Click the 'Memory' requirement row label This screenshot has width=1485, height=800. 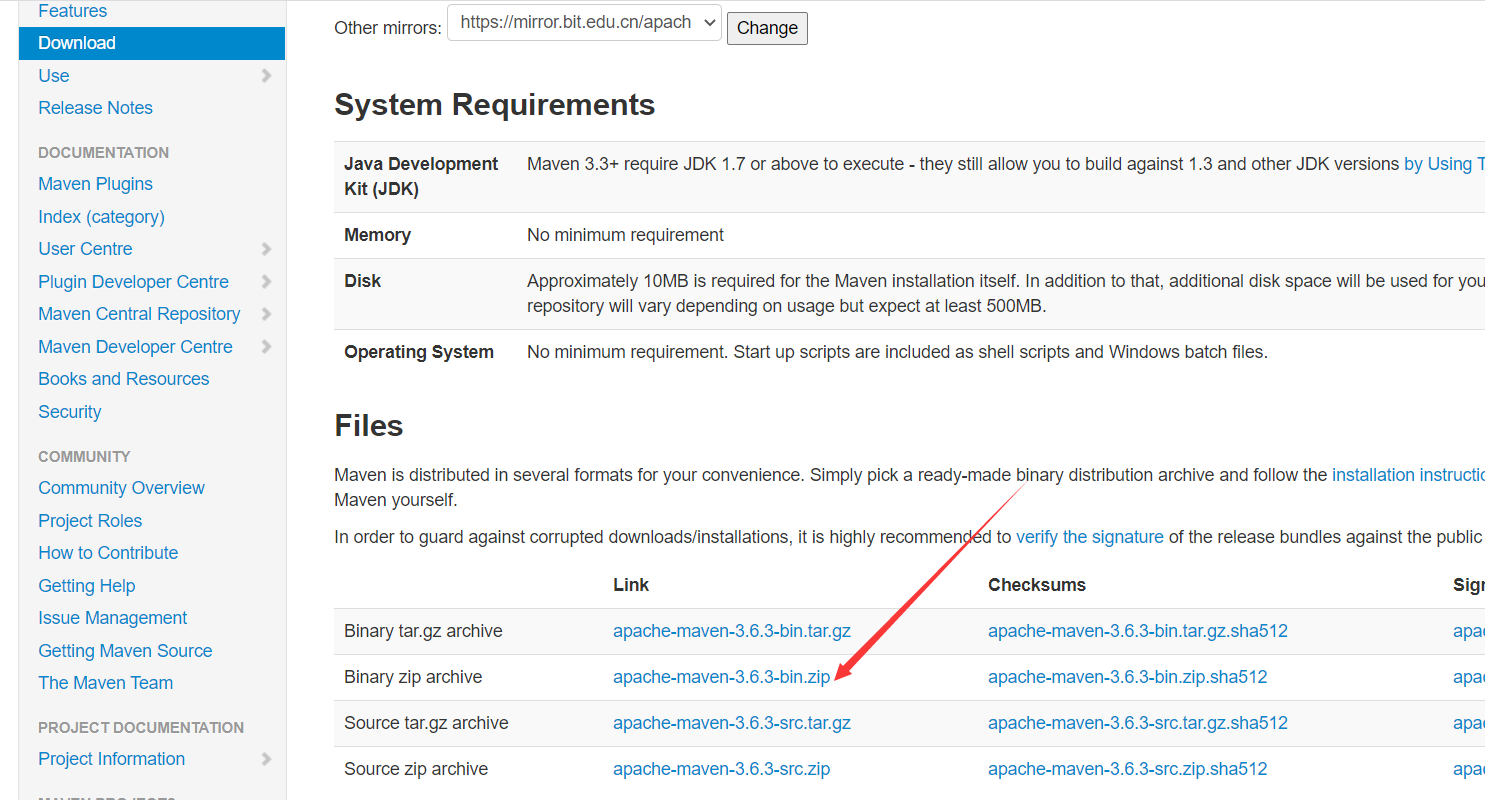click(377, 235)
